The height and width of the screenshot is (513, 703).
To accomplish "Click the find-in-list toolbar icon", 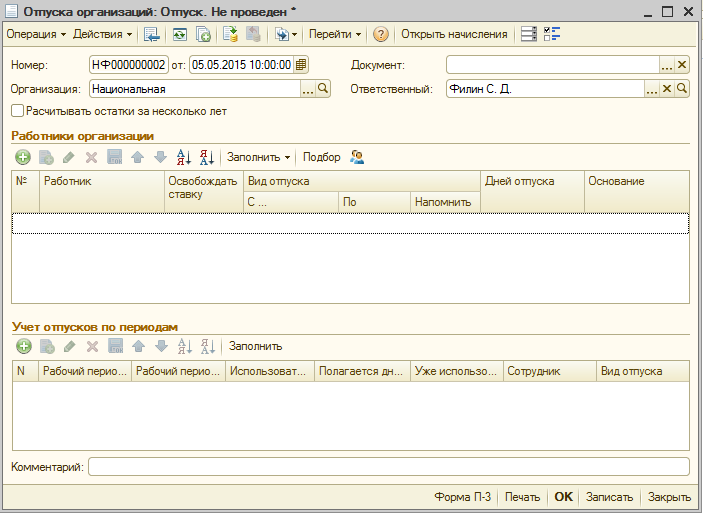I will (152, 34).
